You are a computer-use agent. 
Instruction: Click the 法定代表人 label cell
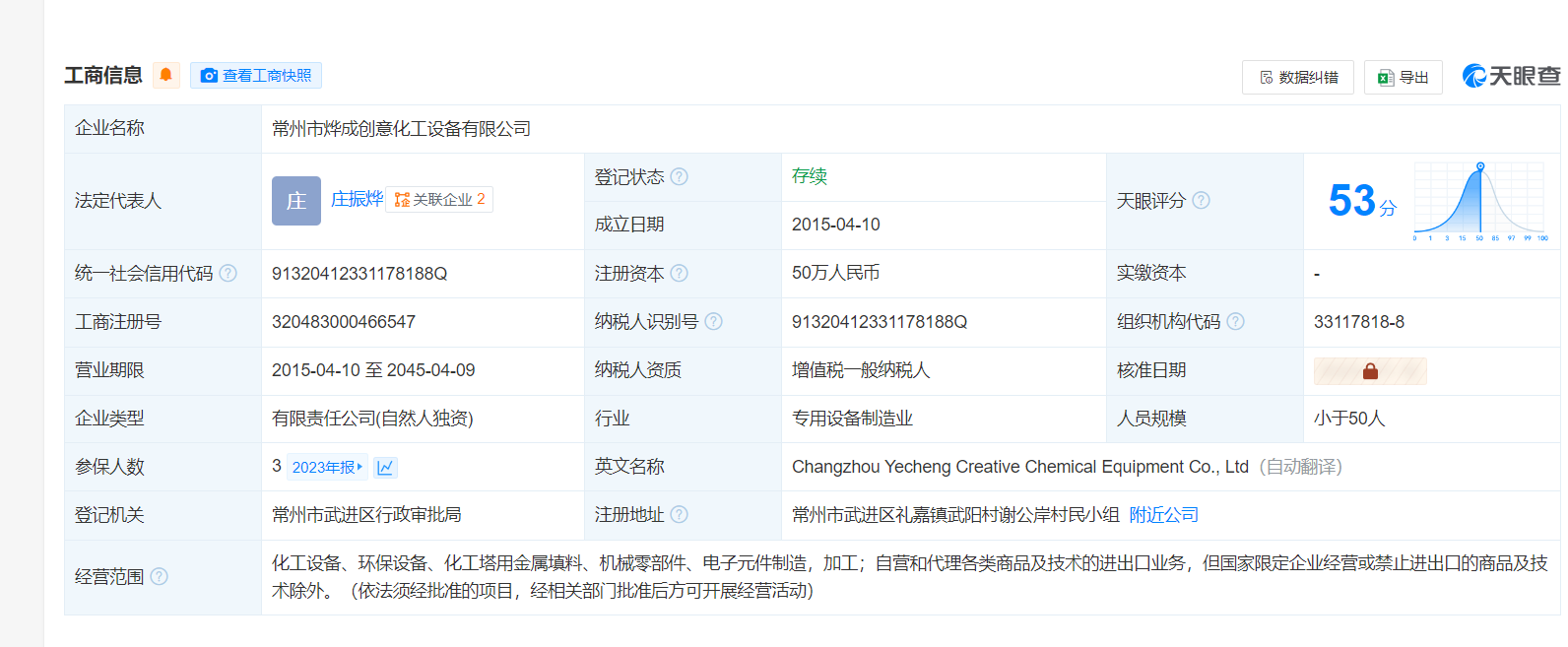pos(163,201)
